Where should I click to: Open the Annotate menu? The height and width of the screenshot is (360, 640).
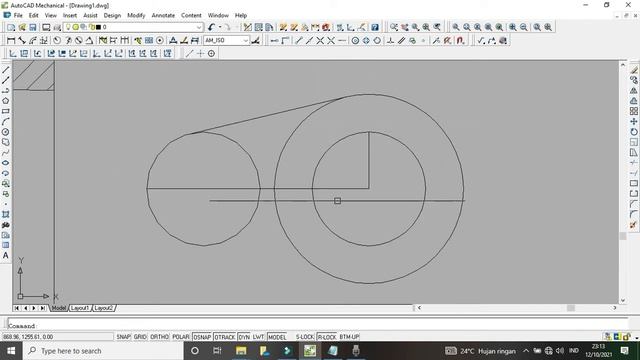(163, 16)
